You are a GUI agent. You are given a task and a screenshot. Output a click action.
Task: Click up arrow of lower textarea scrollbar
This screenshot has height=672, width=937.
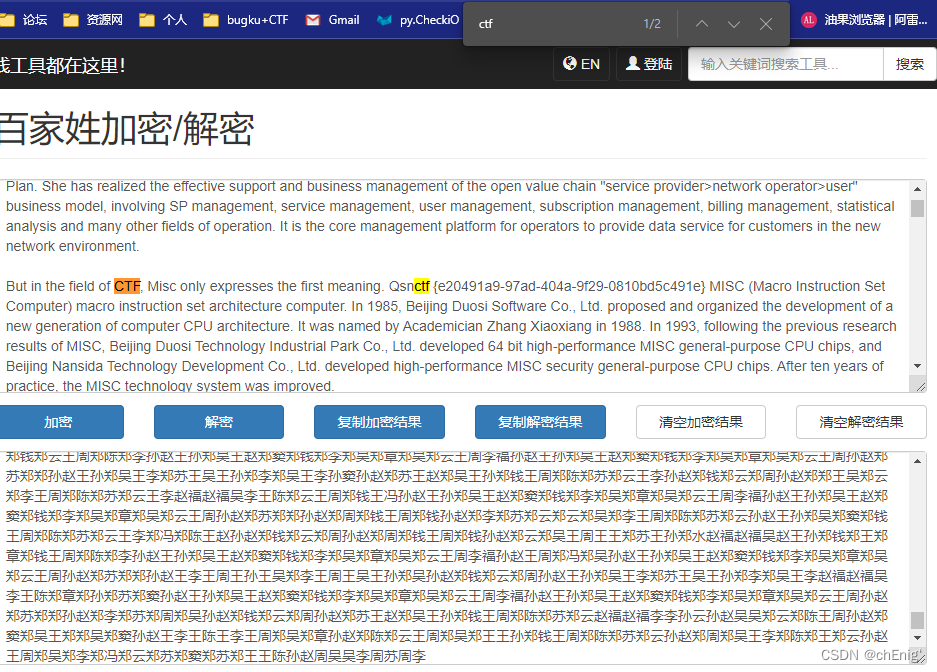pyautogui.click(x=917, y=461)
